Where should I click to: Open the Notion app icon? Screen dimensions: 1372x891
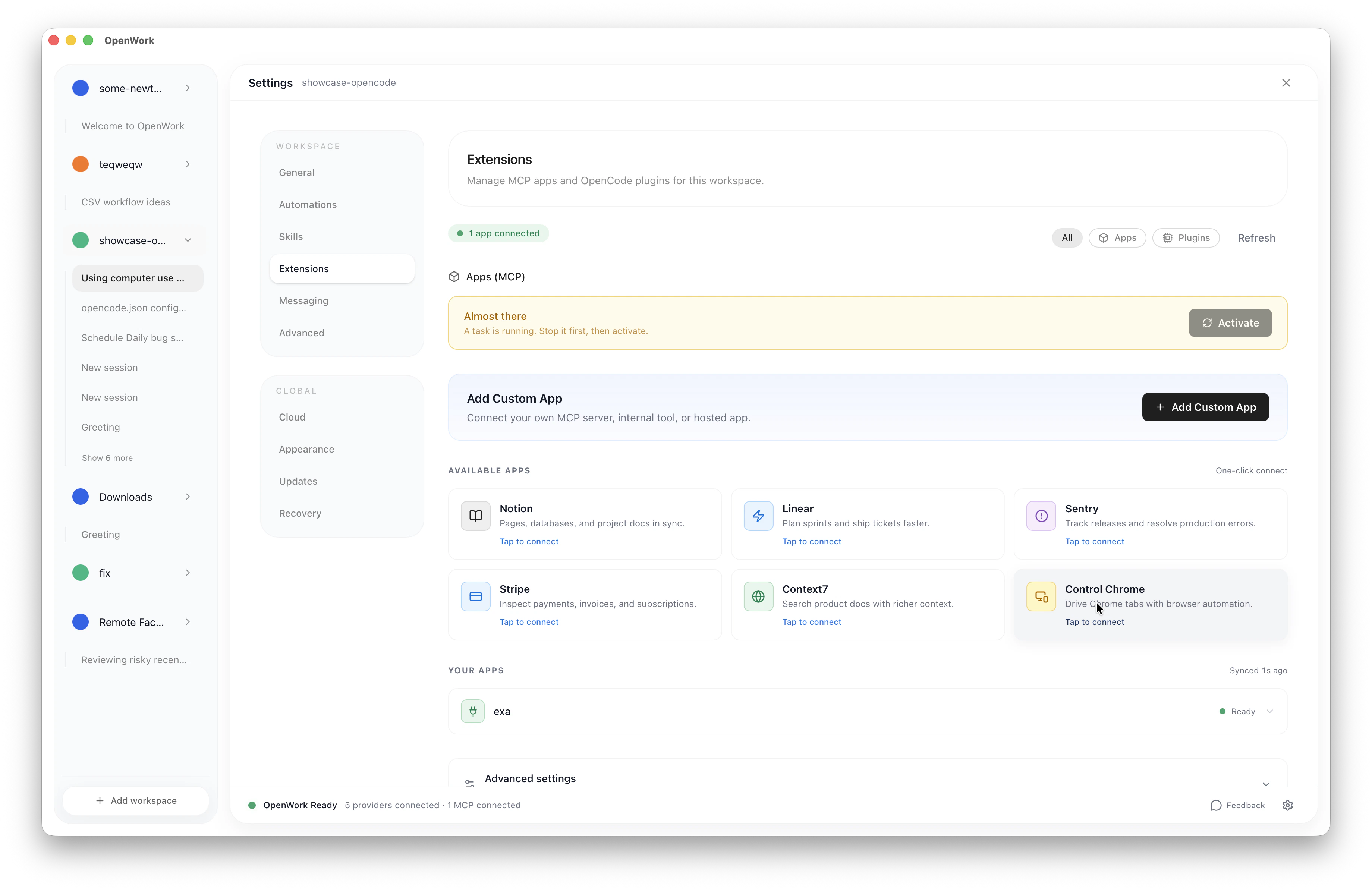click(475, 516)
